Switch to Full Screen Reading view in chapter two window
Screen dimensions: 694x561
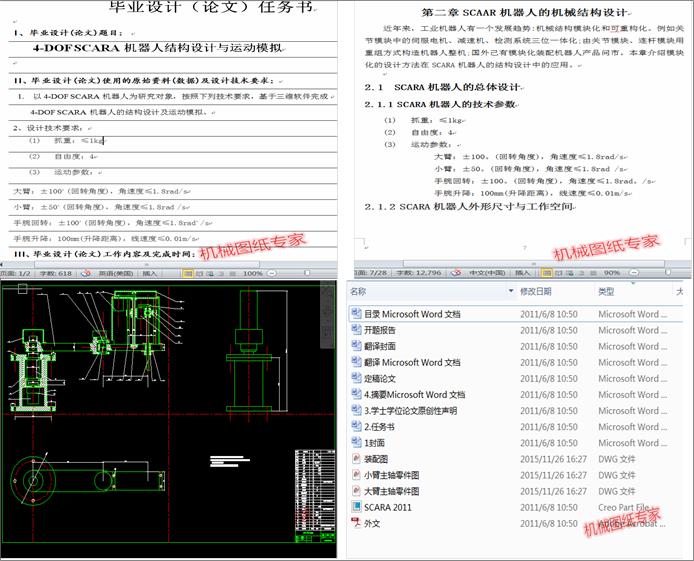tap(559, 273)
